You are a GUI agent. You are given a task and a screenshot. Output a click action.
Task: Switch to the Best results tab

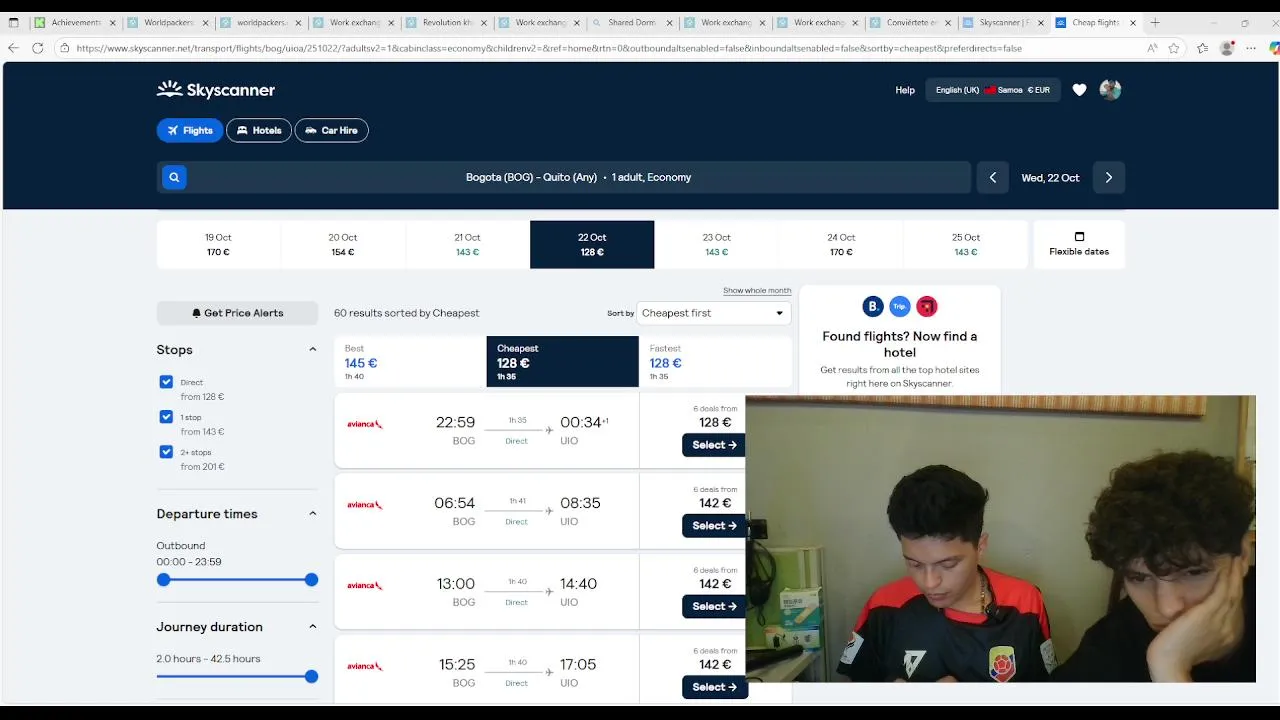(x=410, y=362)
